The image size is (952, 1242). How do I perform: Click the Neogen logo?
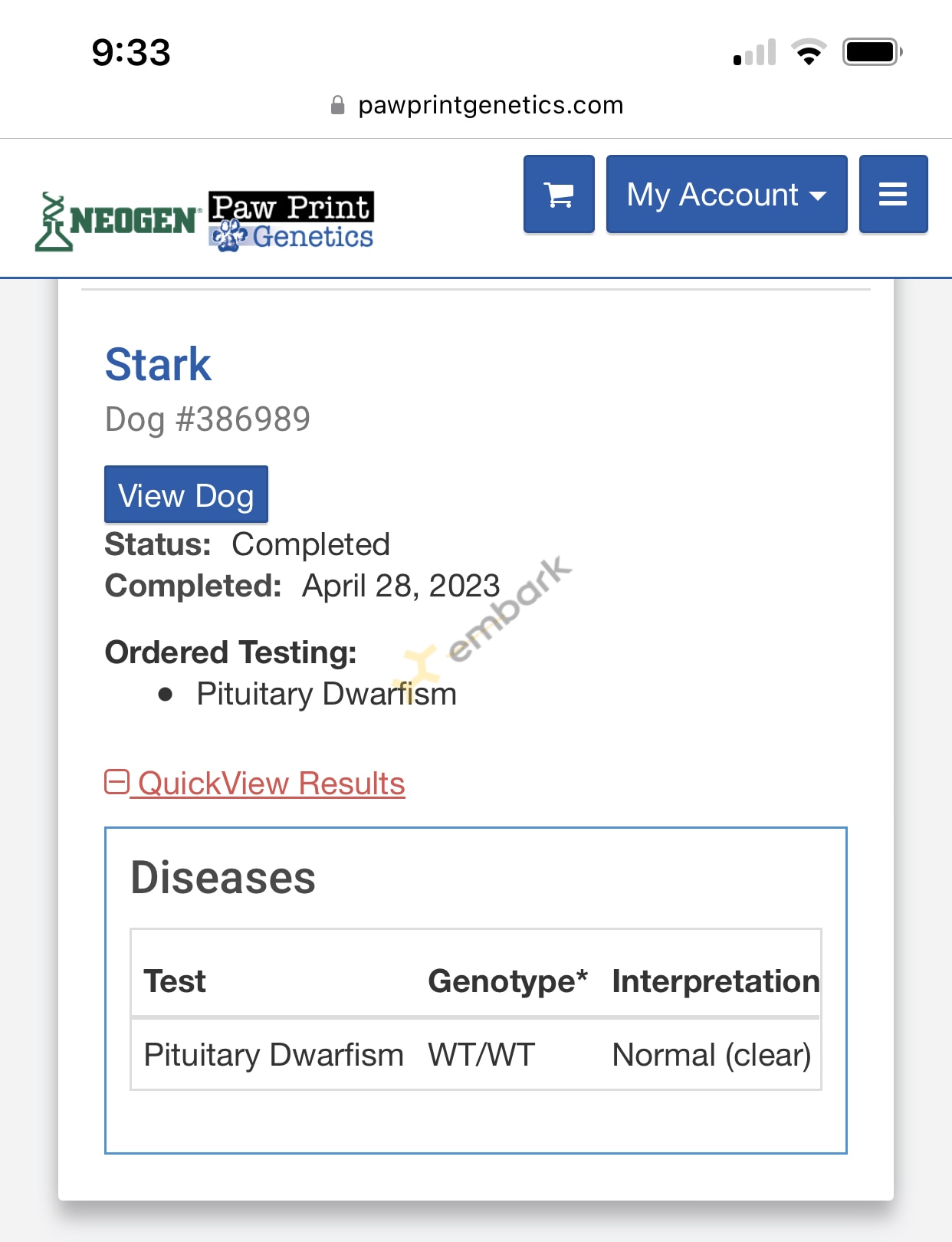[x=119, y=222]
